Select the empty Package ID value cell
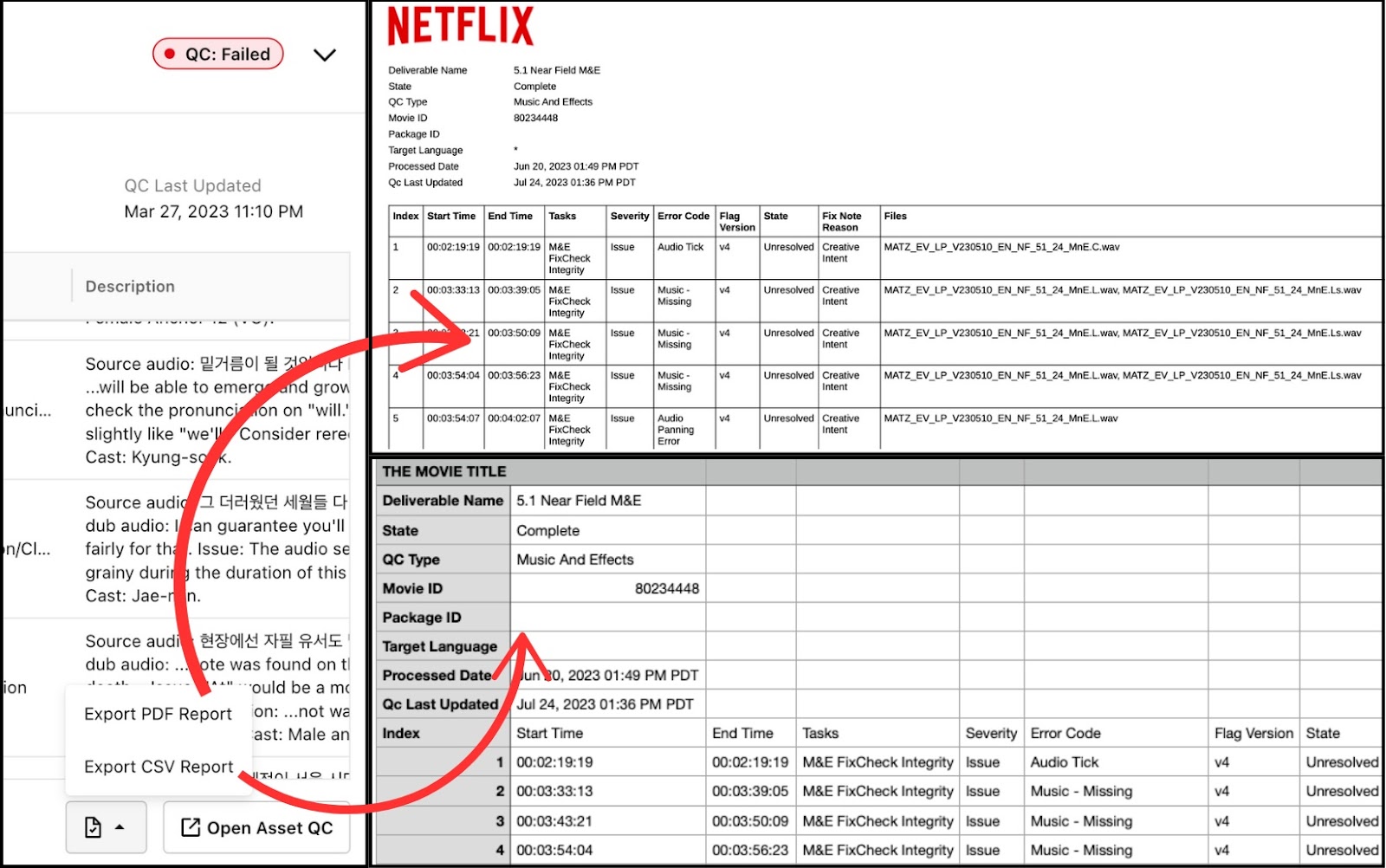 click(608, 618)
